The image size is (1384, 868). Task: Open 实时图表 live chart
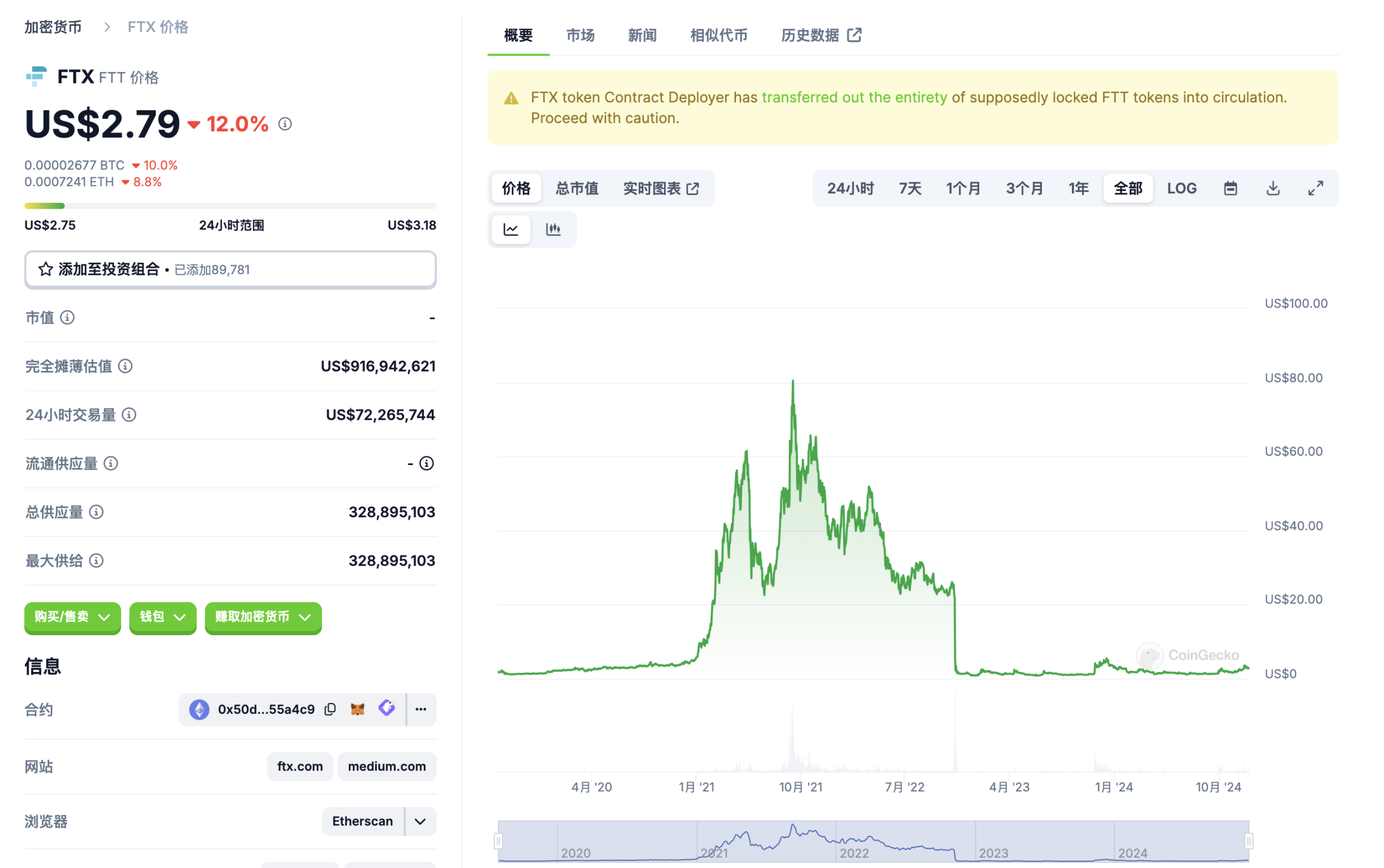[x=661, y=188]
